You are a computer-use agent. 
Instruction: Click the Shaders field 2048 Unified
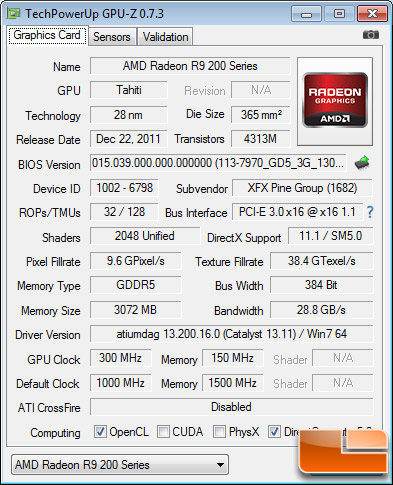[x=145, y=236]
